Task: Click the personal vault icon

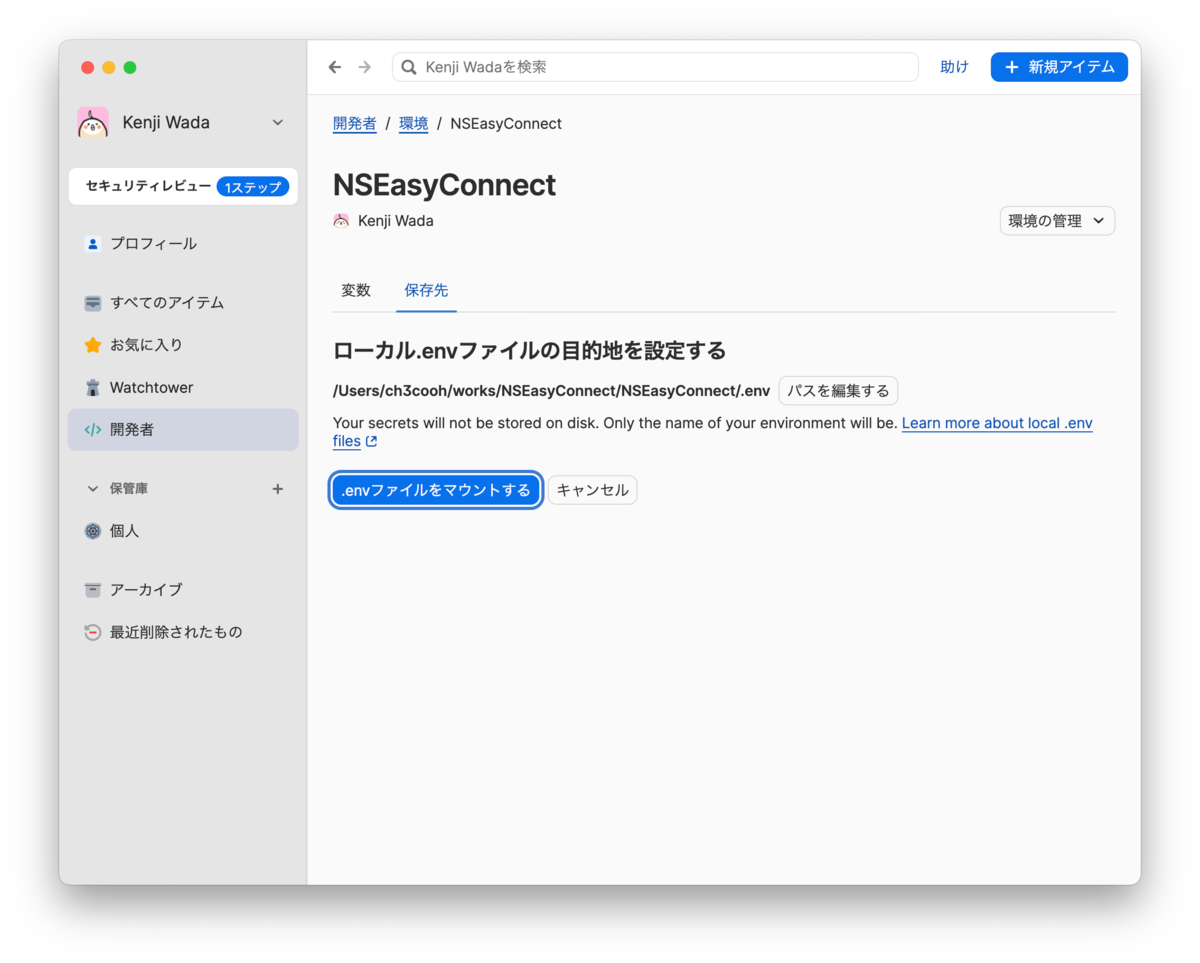Action: (x=93, y=531)
